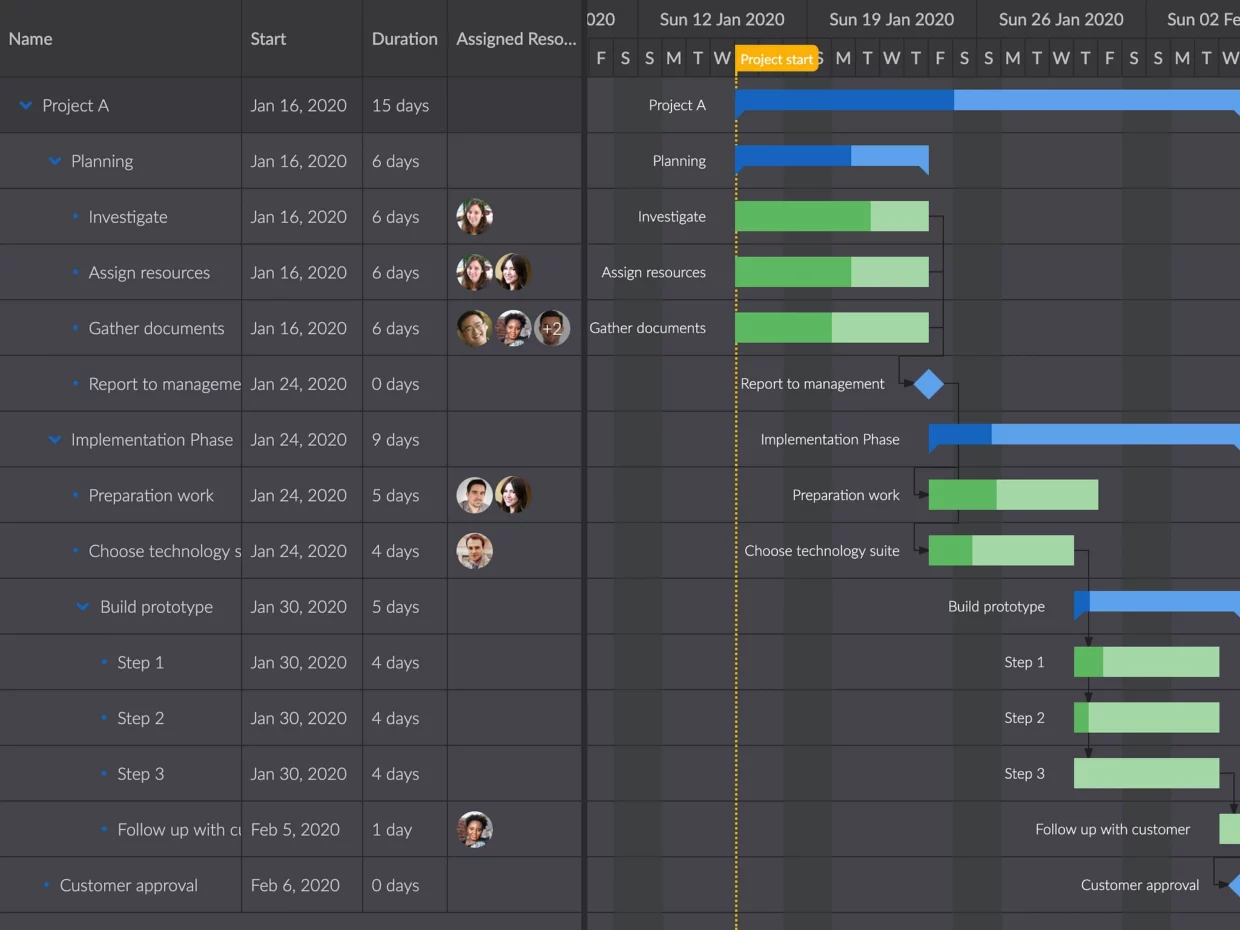Click the second avatar in Assign resources row
Screen dimensions: 1240x930
click(x=513, y=272)
